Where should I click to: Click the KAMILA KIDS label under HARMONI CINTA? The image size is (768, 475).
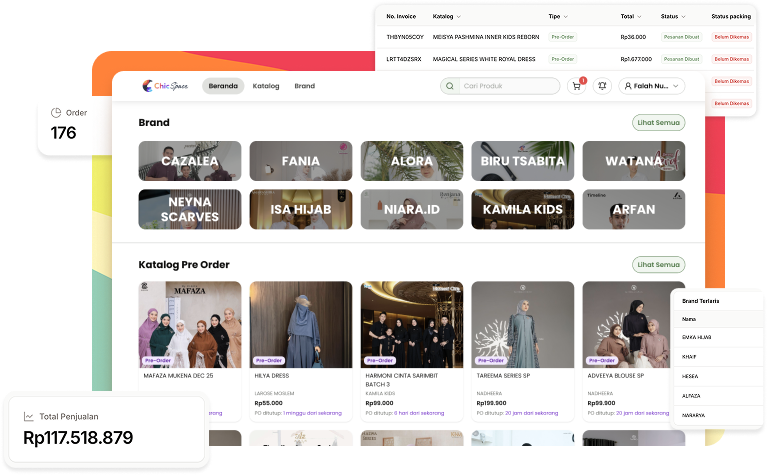point(380,394)
